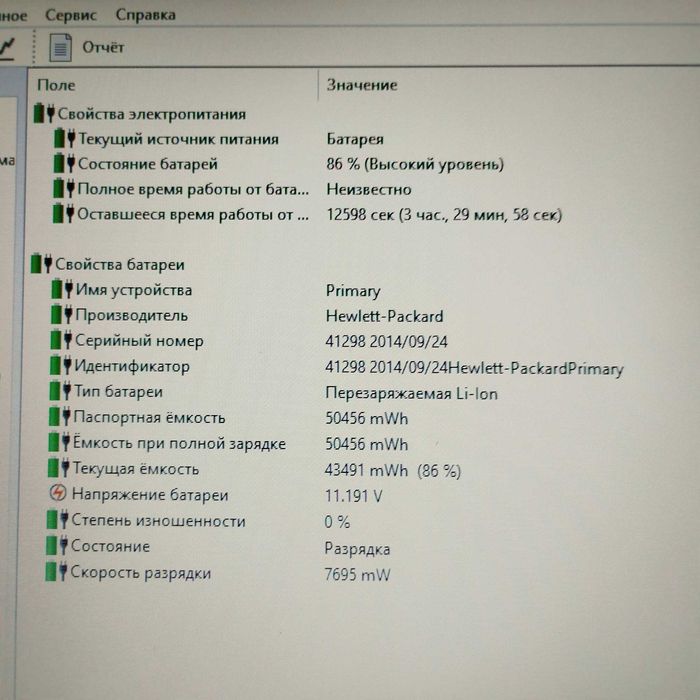The image size is (700, 700).
Task: Click icon next to Ёмкость при полной зарядке
Action: click(59, 442)
